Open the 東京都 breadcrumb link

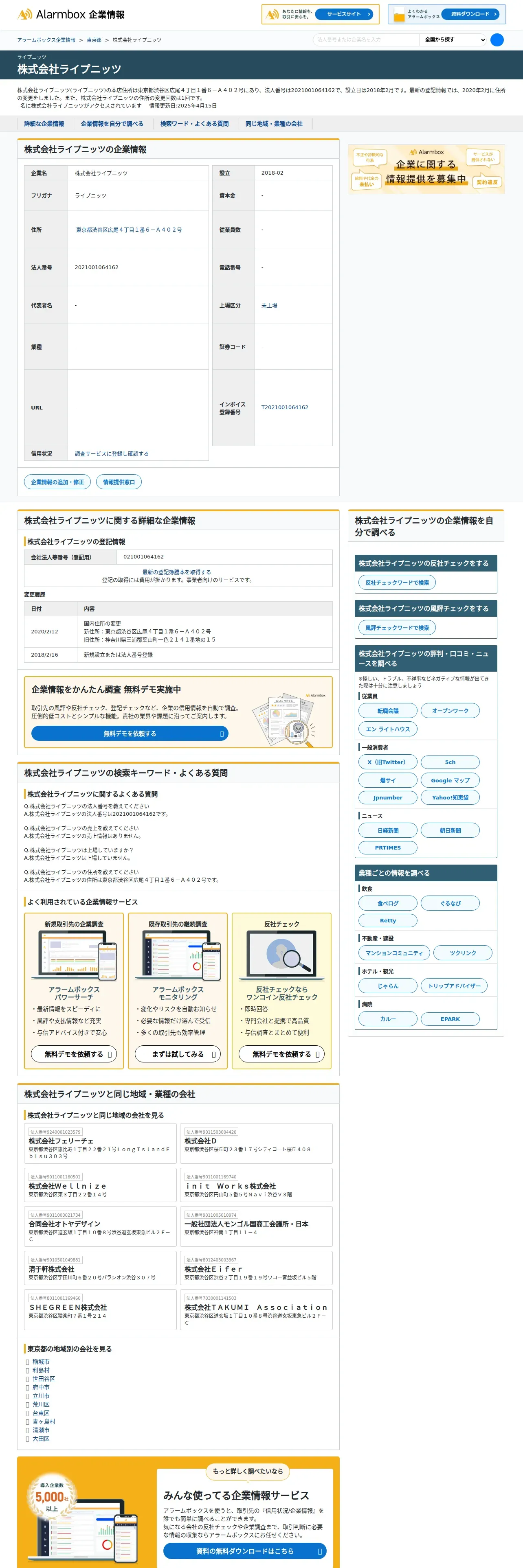coord(94,40)
